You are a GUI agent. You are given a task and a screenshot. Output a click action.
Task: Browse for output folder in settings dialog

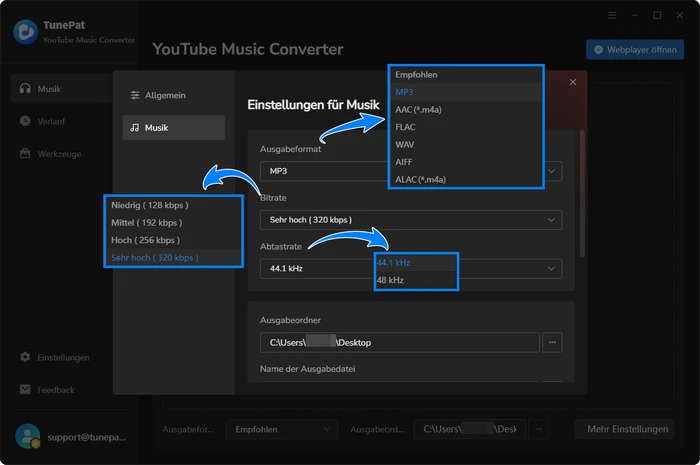[552, 343]
